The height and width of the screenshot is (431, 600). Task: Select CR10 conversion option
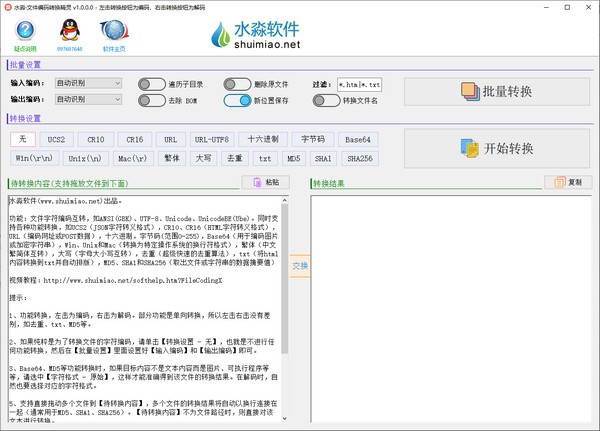tap(96, 139)
